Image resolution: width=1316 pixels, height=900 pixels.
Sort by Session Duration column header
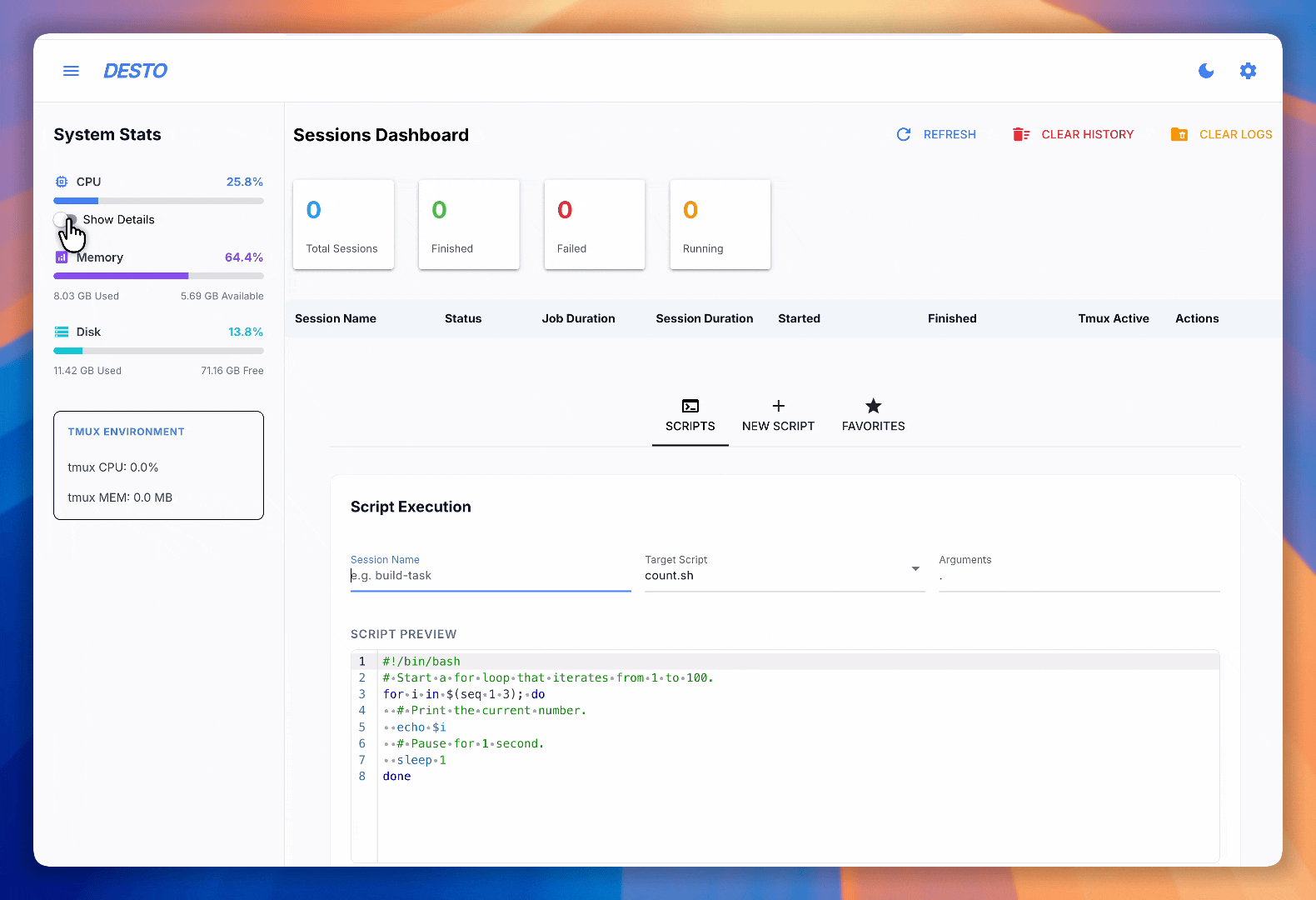coord(705,318)
